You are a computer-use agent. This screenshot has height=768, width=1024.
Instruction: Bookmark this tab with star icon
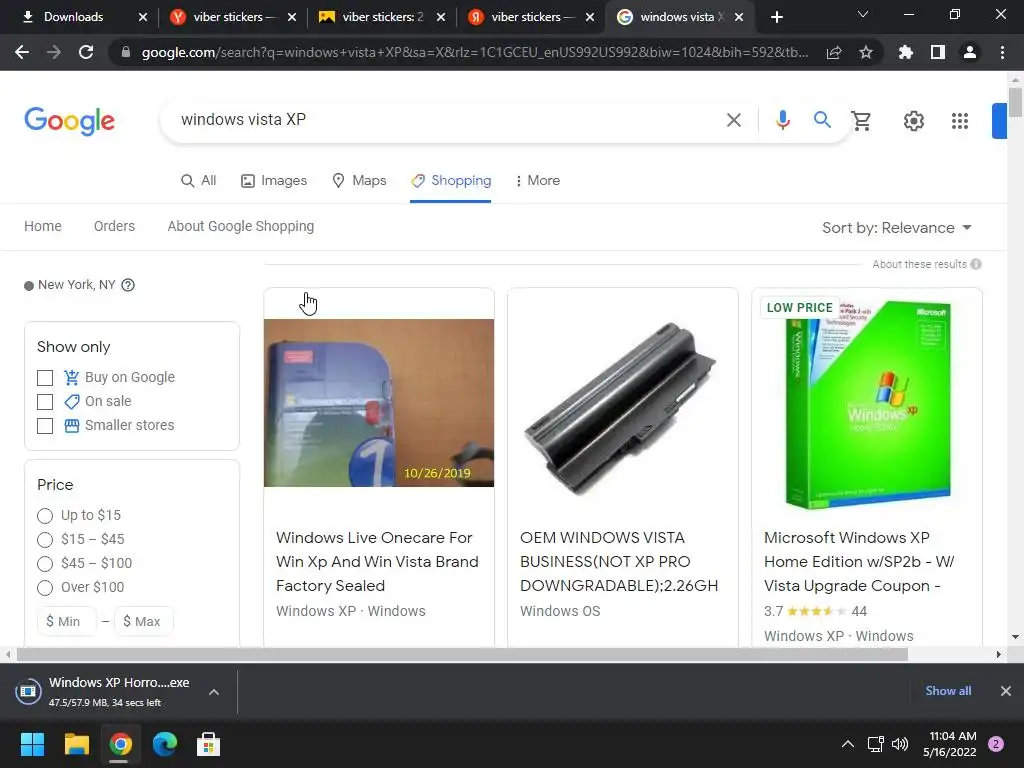click(x=866, y=52)
